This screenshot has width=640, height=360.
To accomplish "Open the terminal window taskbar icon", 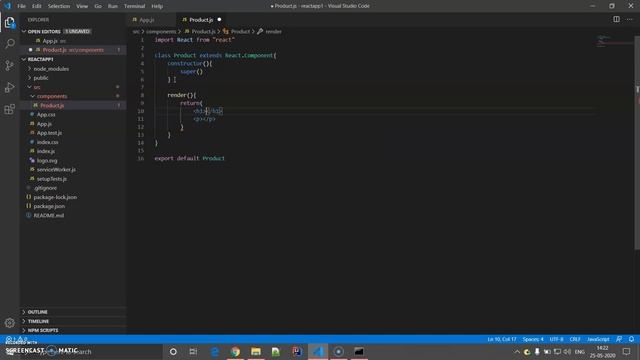I will coord(359,351).
